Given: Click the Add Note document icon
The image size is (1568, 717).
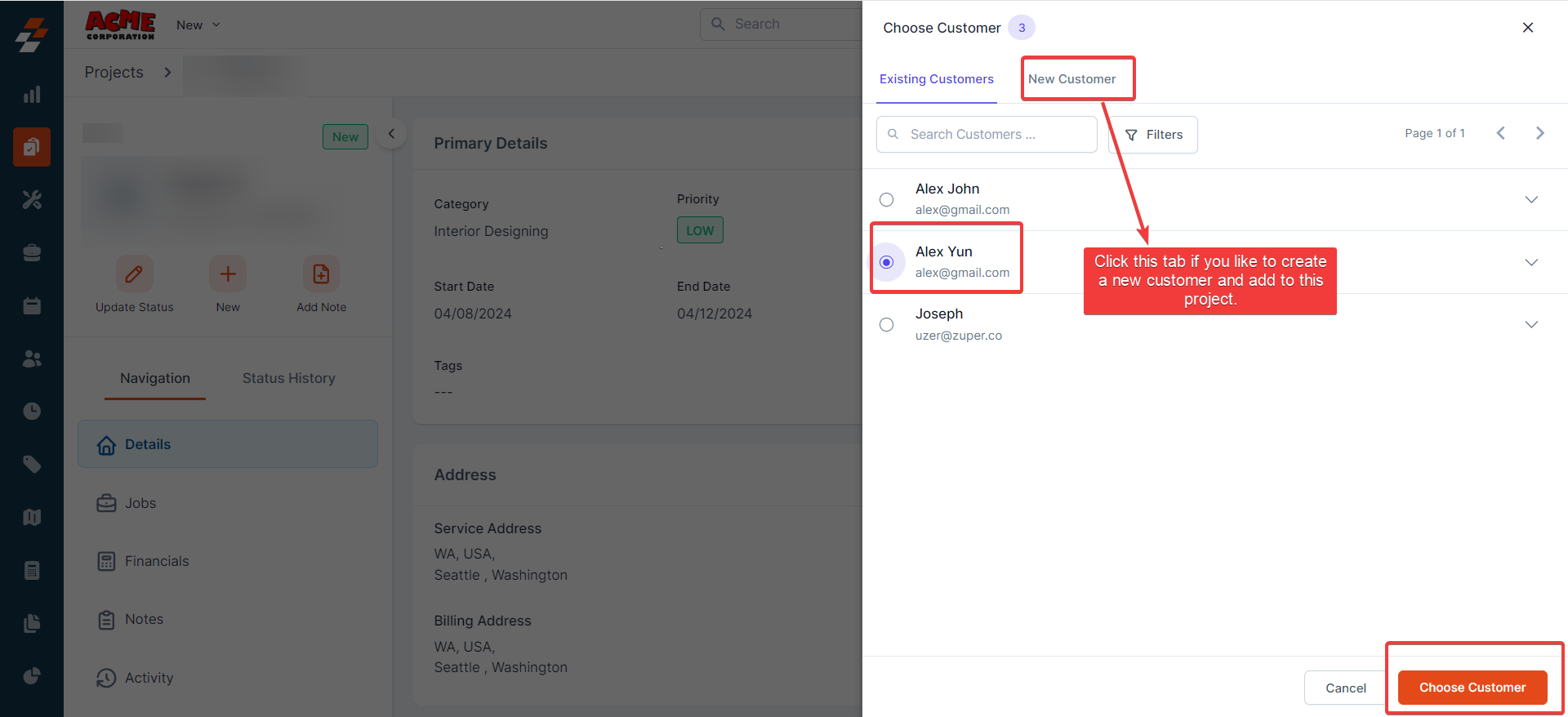Looking at the screenshot, I should pyautogui.click(x=321, y=274).
